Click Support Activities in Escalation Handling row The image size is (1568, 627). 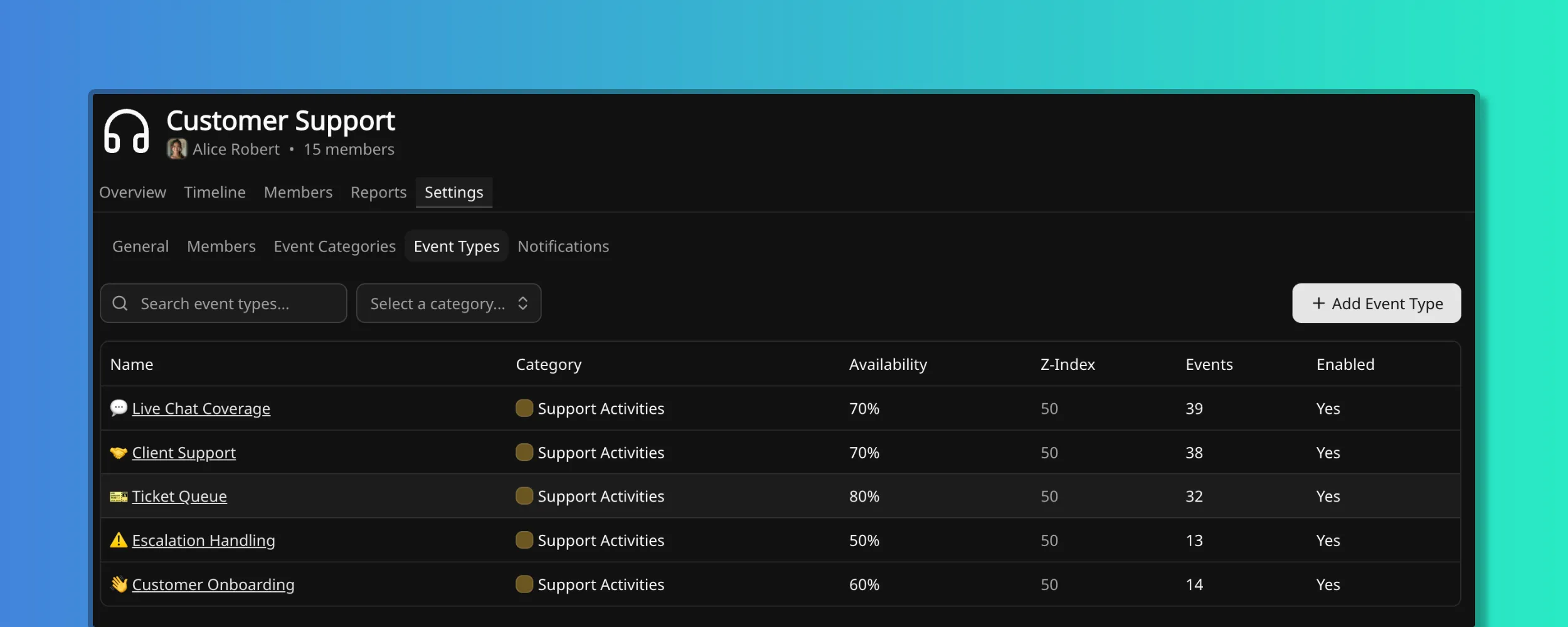(x=601, y=540)
